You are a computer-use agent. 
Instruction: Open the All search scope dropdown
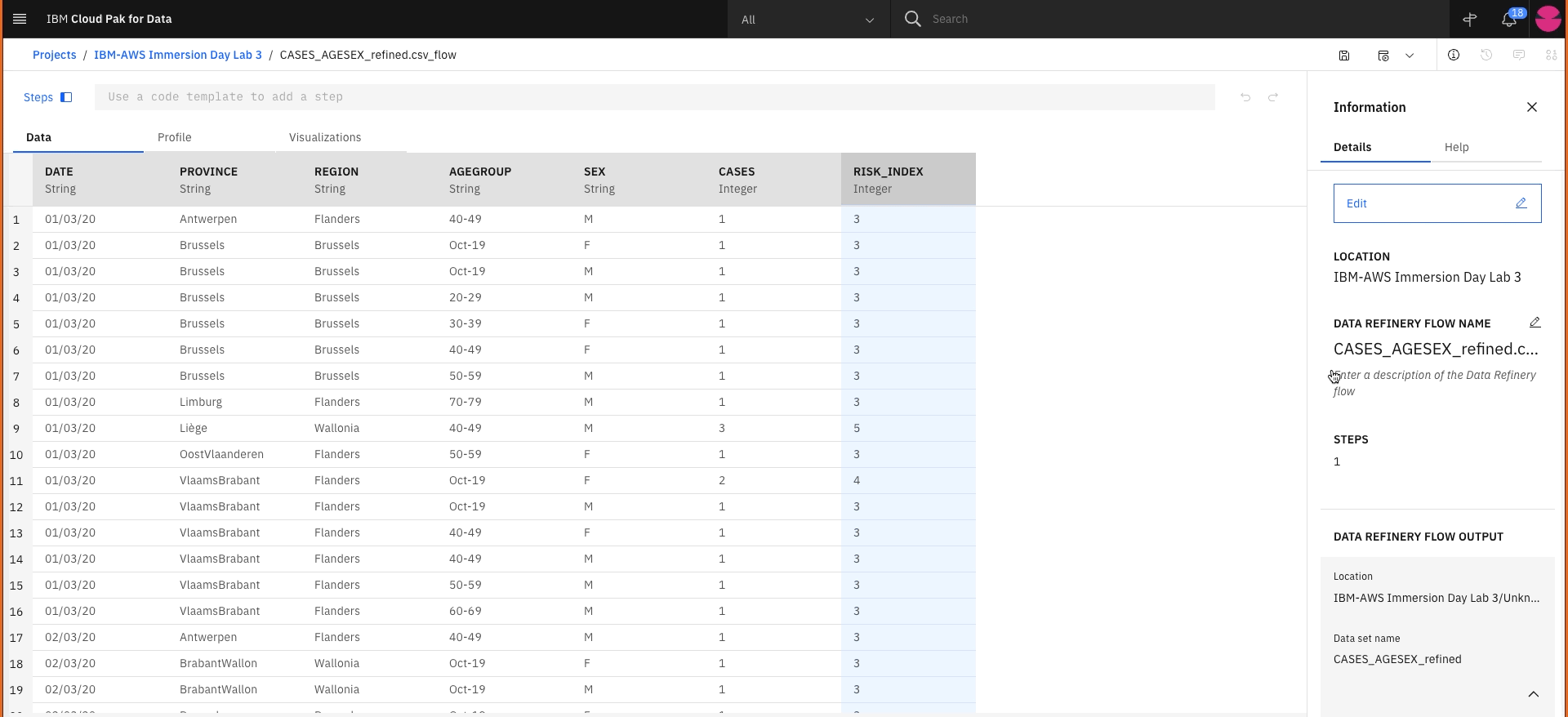pos(807,20)
